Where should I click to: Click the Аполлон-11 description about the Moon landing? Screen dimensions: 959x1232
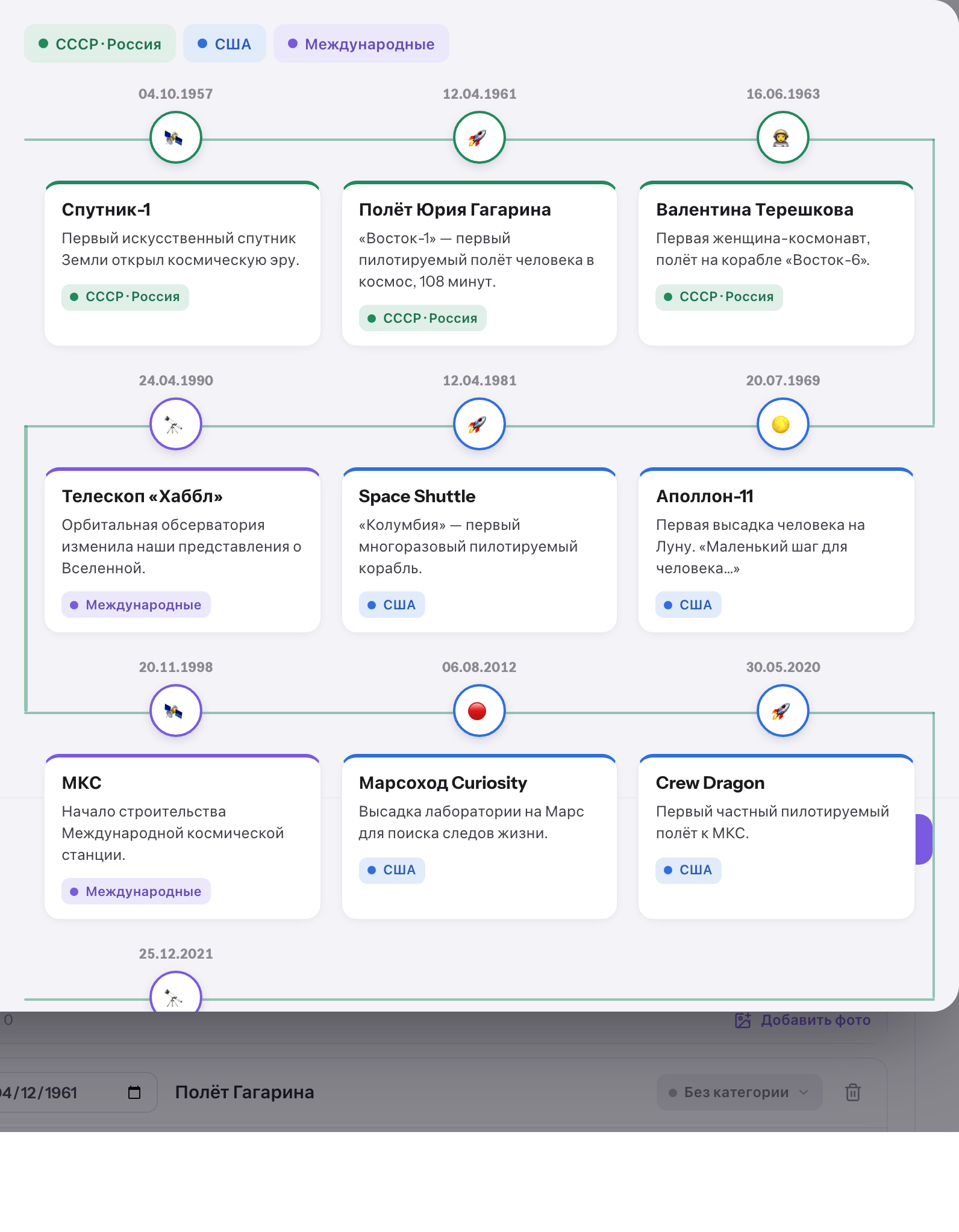[x=760, y=547]
